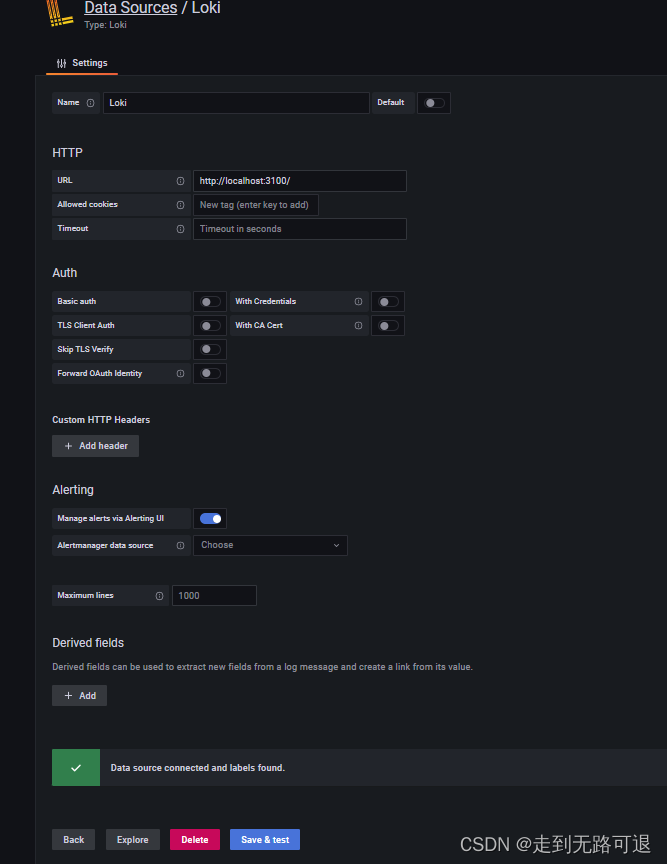Click the 'Data source connected and labels found.' message
Screen dimensions: 667x864
[x=197, y=768]
